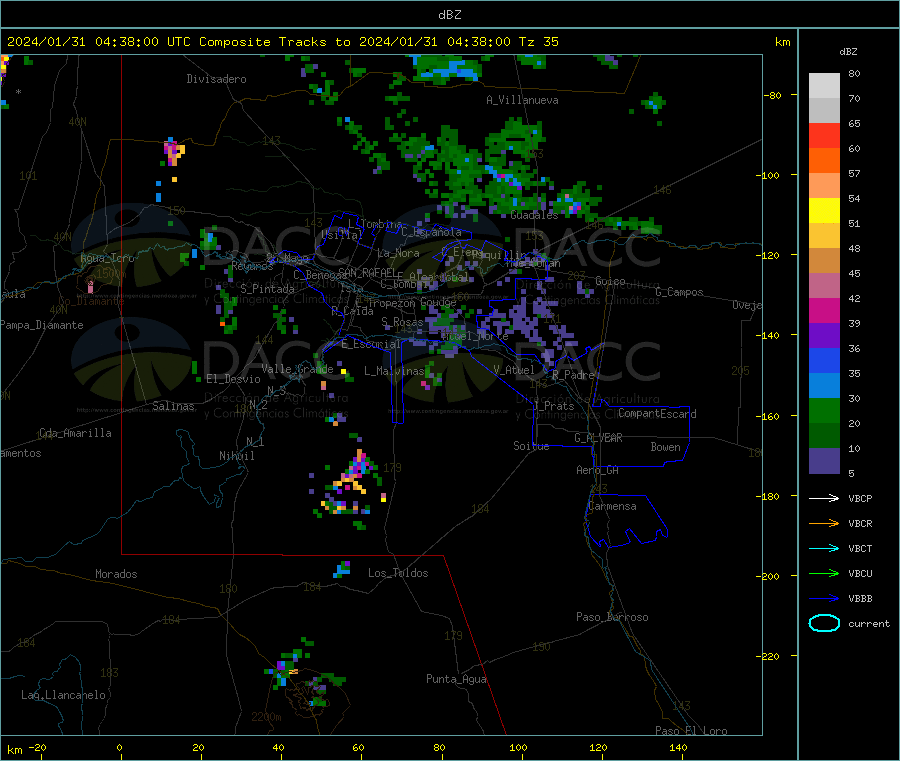Click the white VBCP arrow legend icon
Screen dimensions: 900x761
pyautogui.click(x=824, y=498)
